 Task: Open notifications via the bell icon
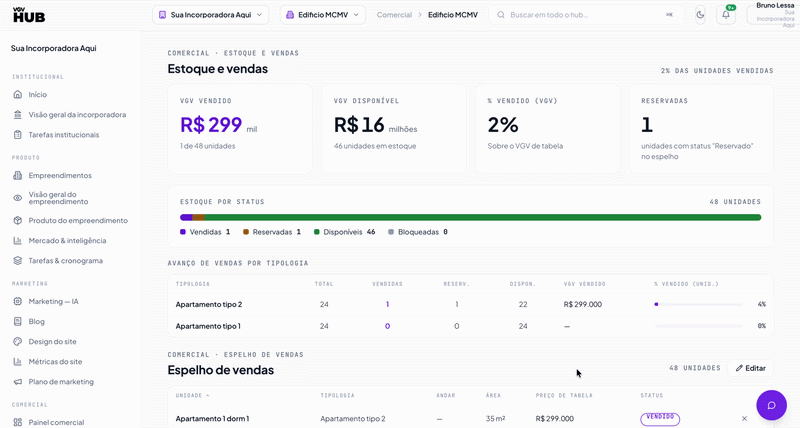(726, 15)
